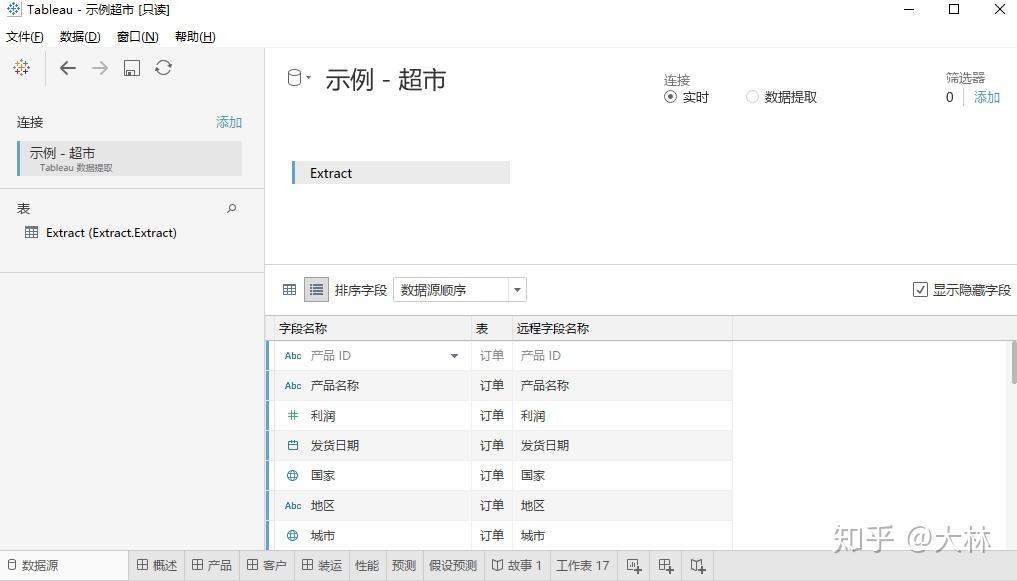The image size is (1017, 581).
Task: Expand the 产品 ID field dropdown arrow
Action: (454, 356)
